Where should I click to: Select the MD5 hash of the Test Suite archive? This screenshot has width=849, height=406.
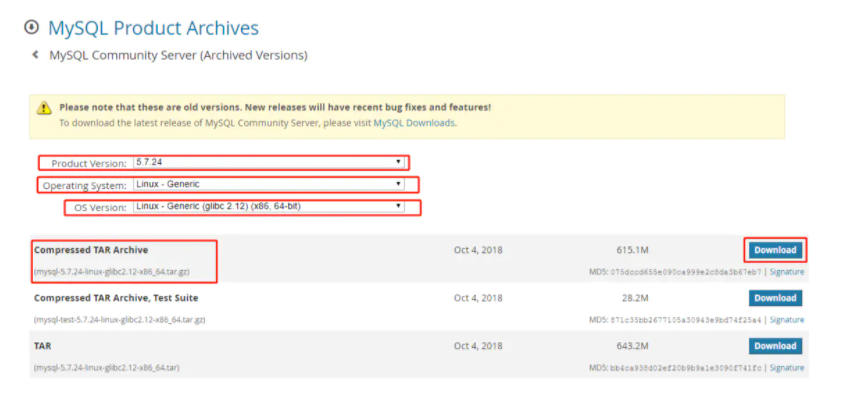[686, 320]
